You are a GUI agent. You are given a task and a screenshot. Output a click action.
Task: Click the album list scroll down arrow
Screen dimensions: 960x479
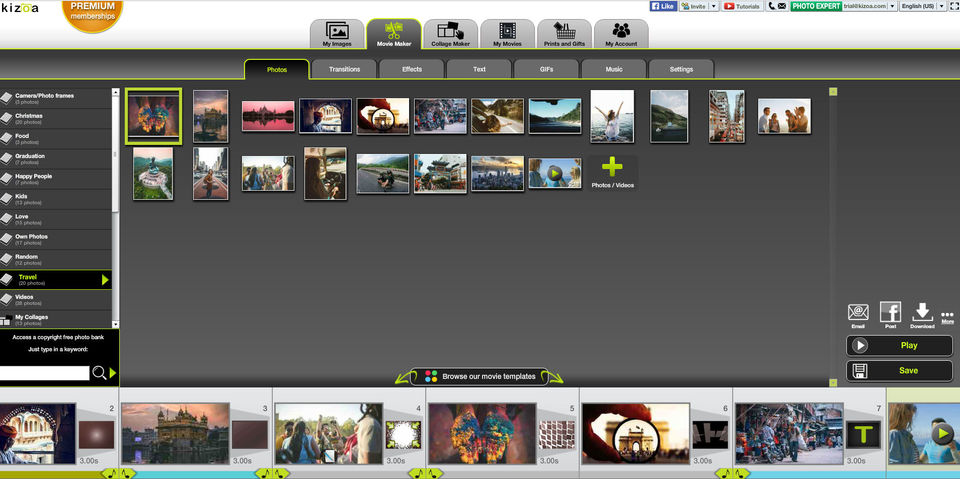coord(116,324)
